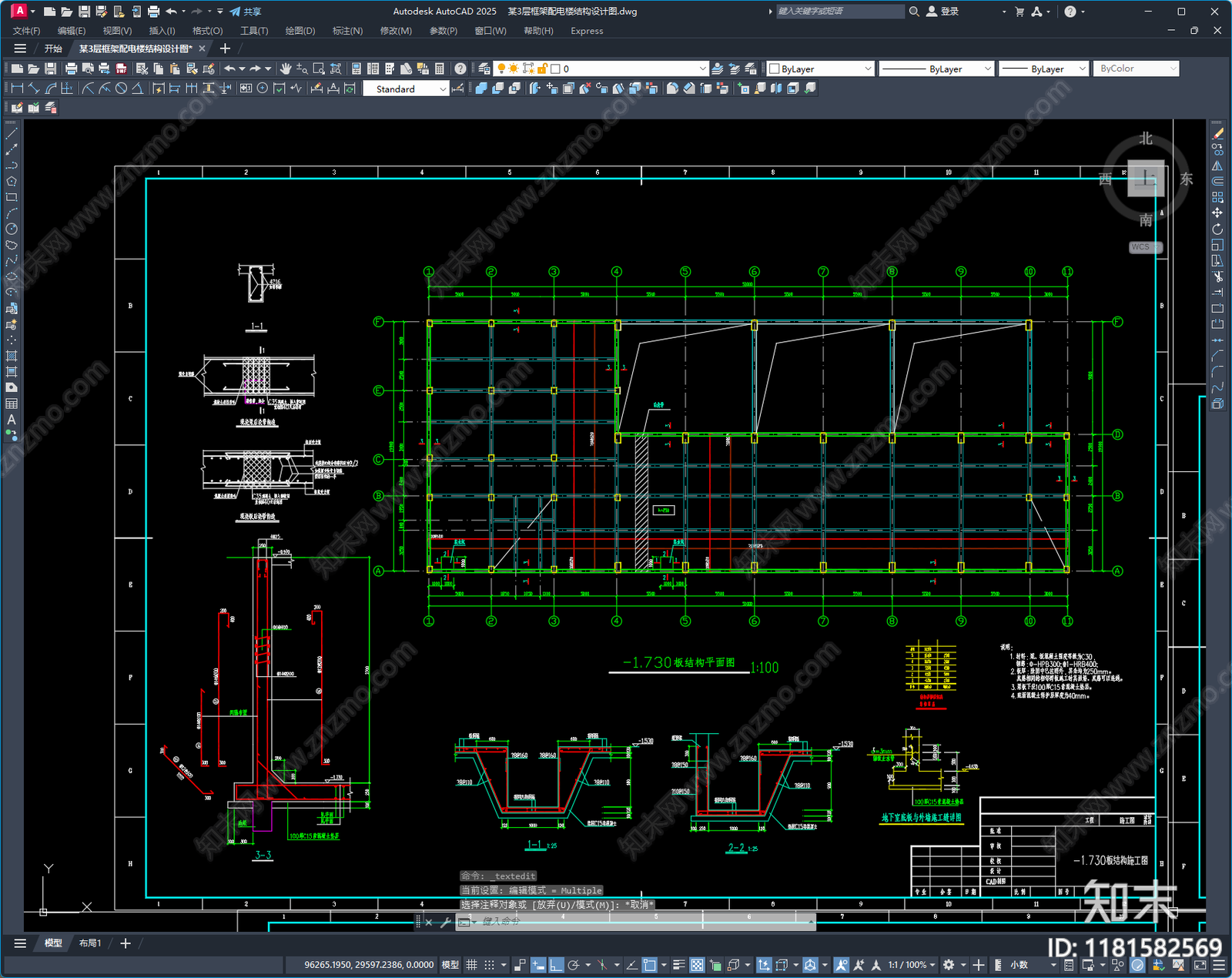Image resolution: width=1232 pixels, height=978 pixels.
Task: Toggle polar tracking in status bar
Action: [x=574, y=965]
